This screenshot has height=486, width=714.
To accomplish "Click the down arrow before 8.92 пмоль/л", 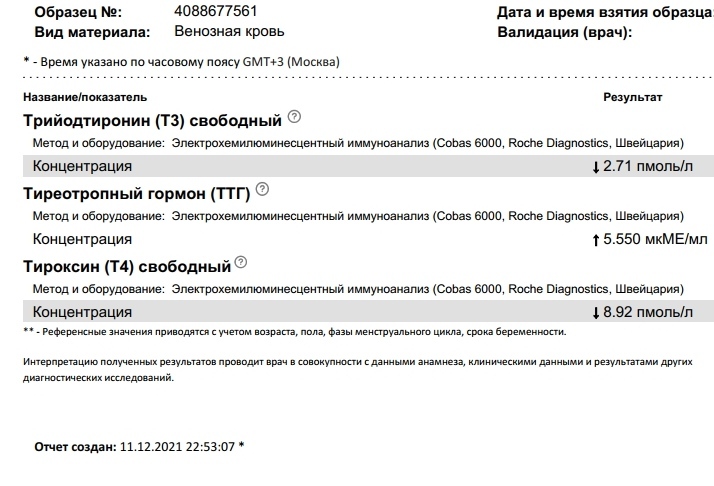I will [597, 313].
